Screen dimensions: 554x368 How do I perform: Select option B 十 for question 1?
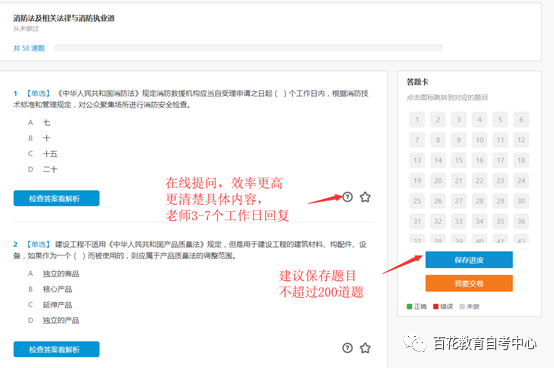click(x=39, y=138)
